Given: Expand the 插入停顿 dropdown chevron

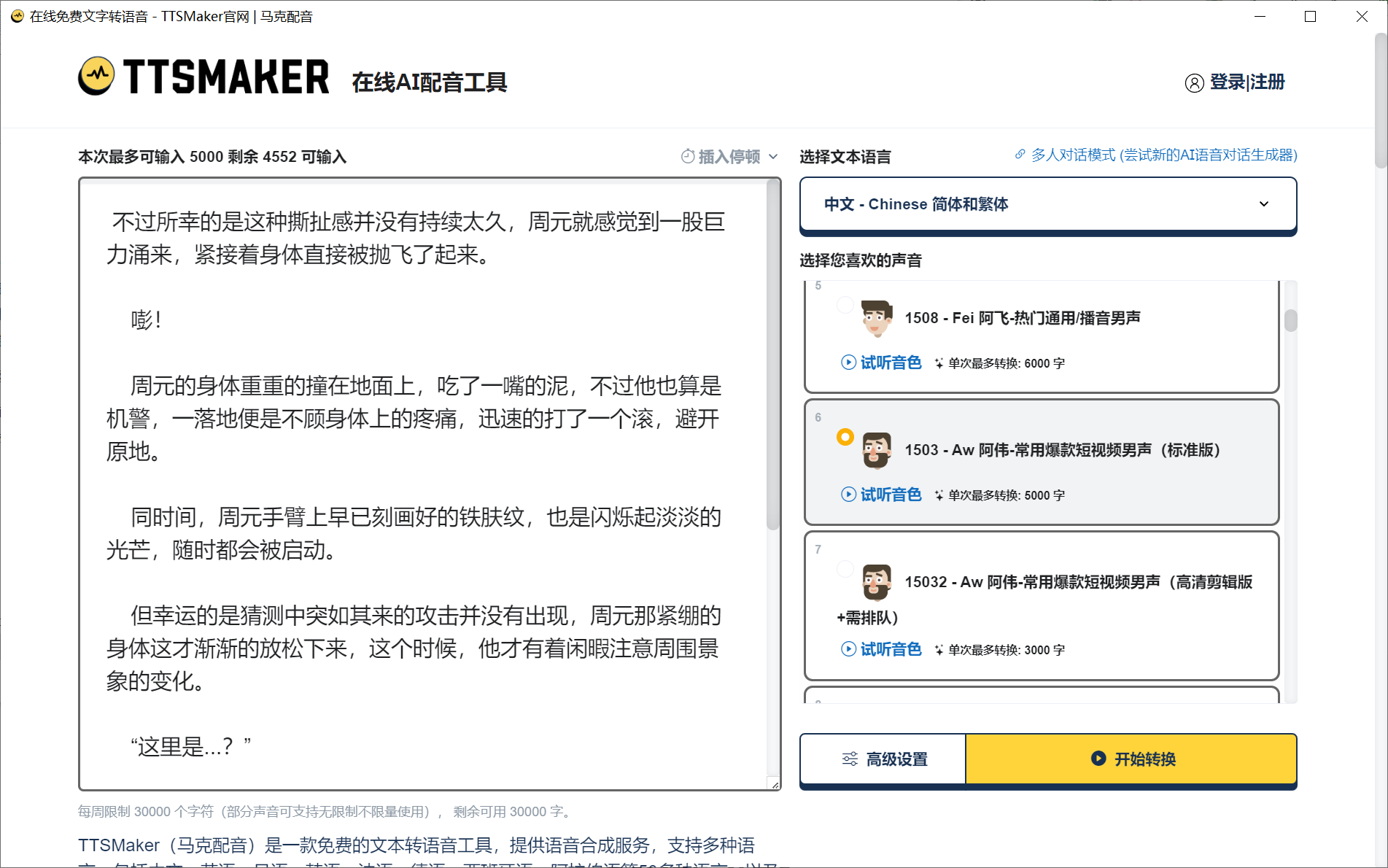Looking at the screenshot, I should (773, 157).
